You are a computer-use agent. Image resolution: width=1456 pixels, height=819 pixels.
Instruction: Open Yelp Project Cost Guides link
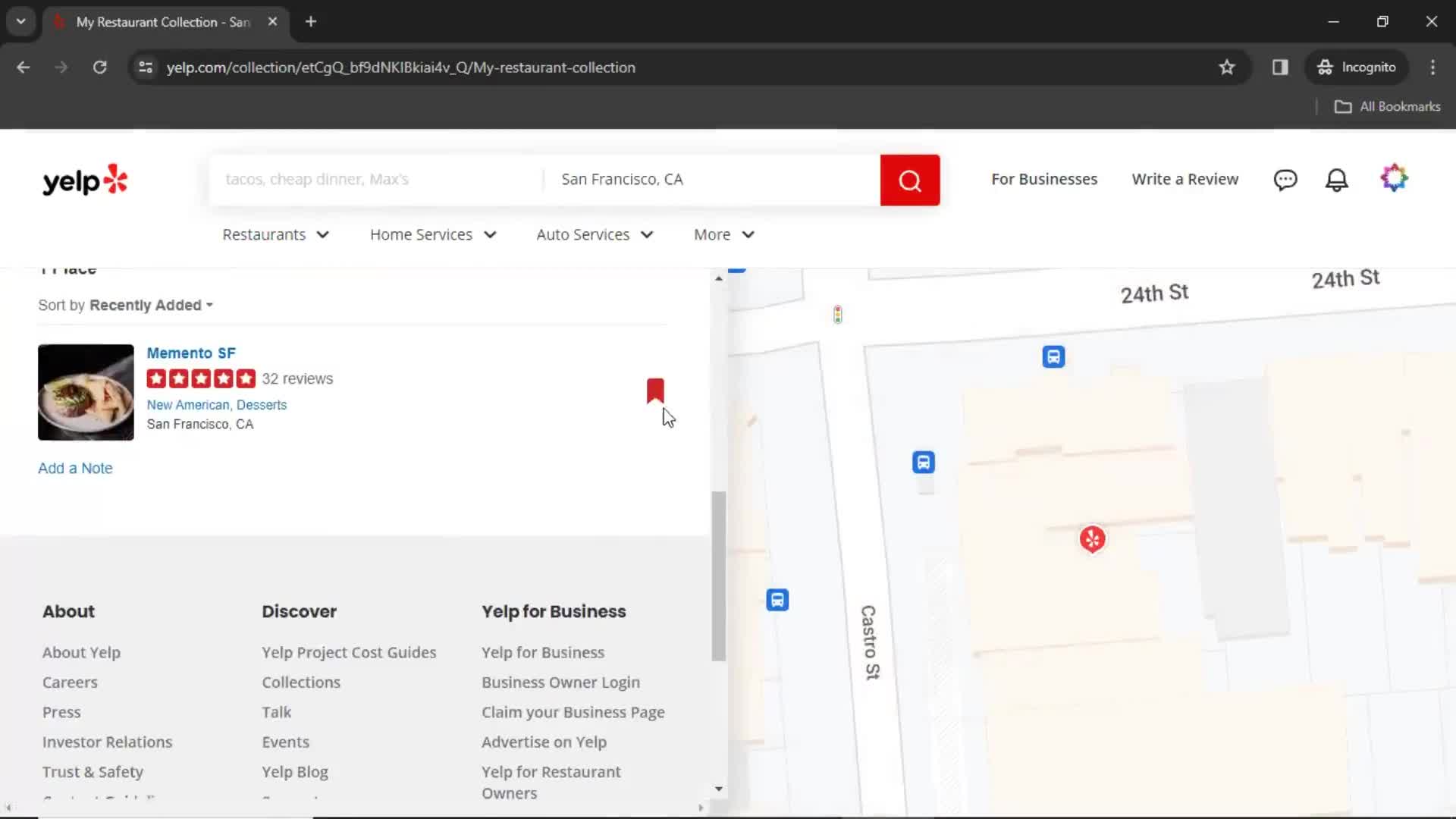[x=349, y=653]
